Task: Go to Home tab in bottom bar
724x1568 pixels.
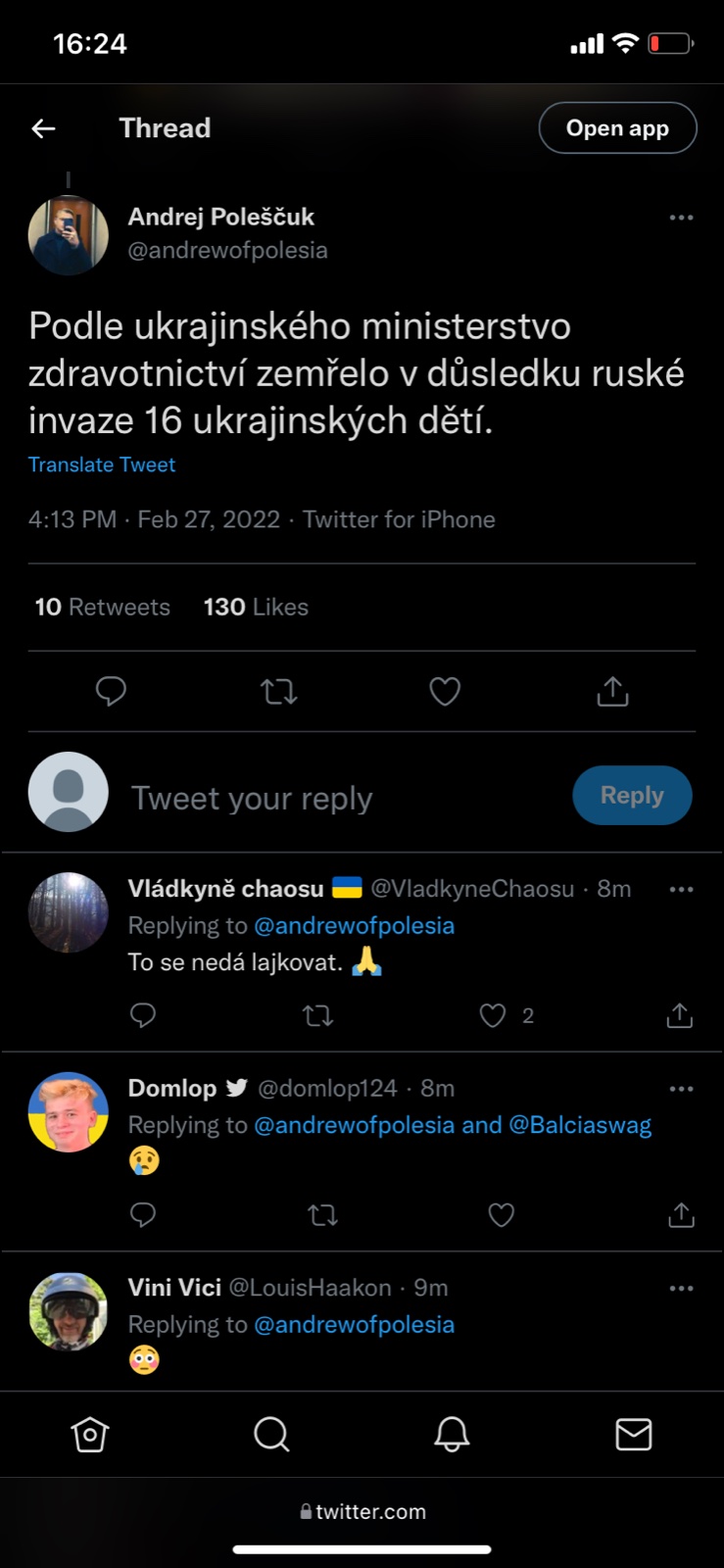Action: pyautogui.click(x=90, y=1435)
